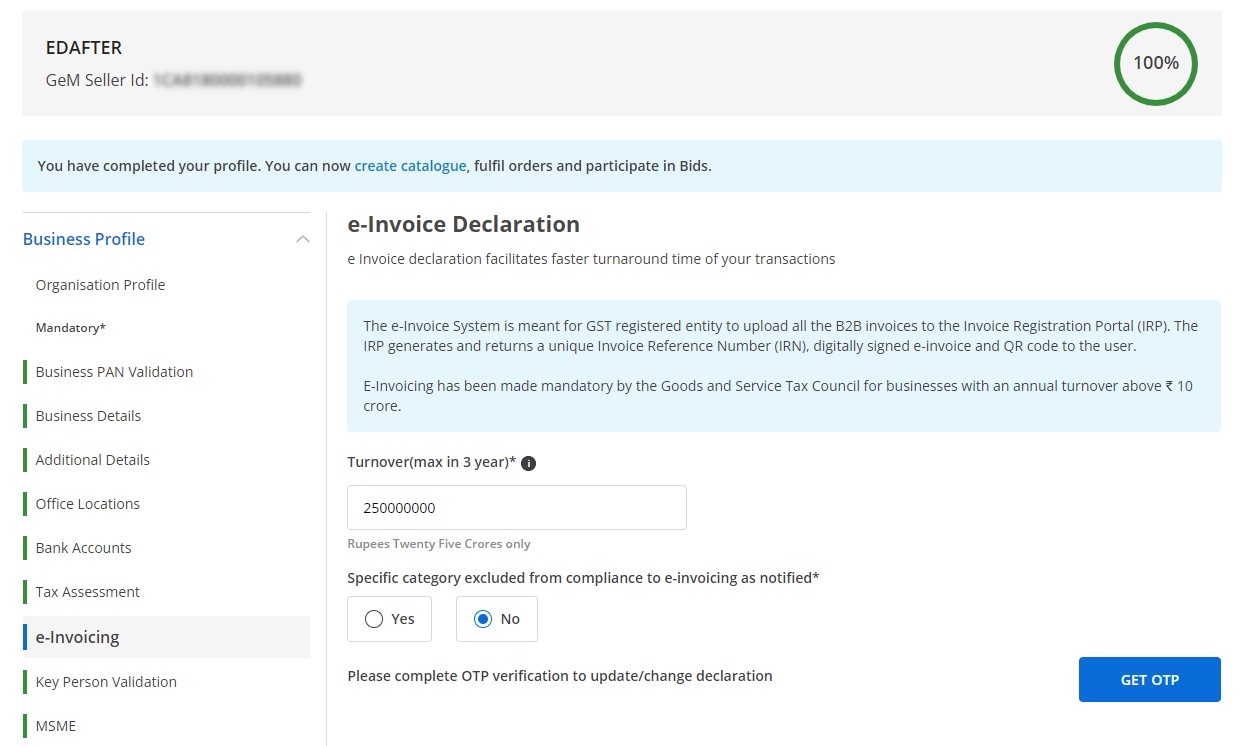Open the Organisation Profile section
Screen dimensions: 1260x746
point(100,285)
